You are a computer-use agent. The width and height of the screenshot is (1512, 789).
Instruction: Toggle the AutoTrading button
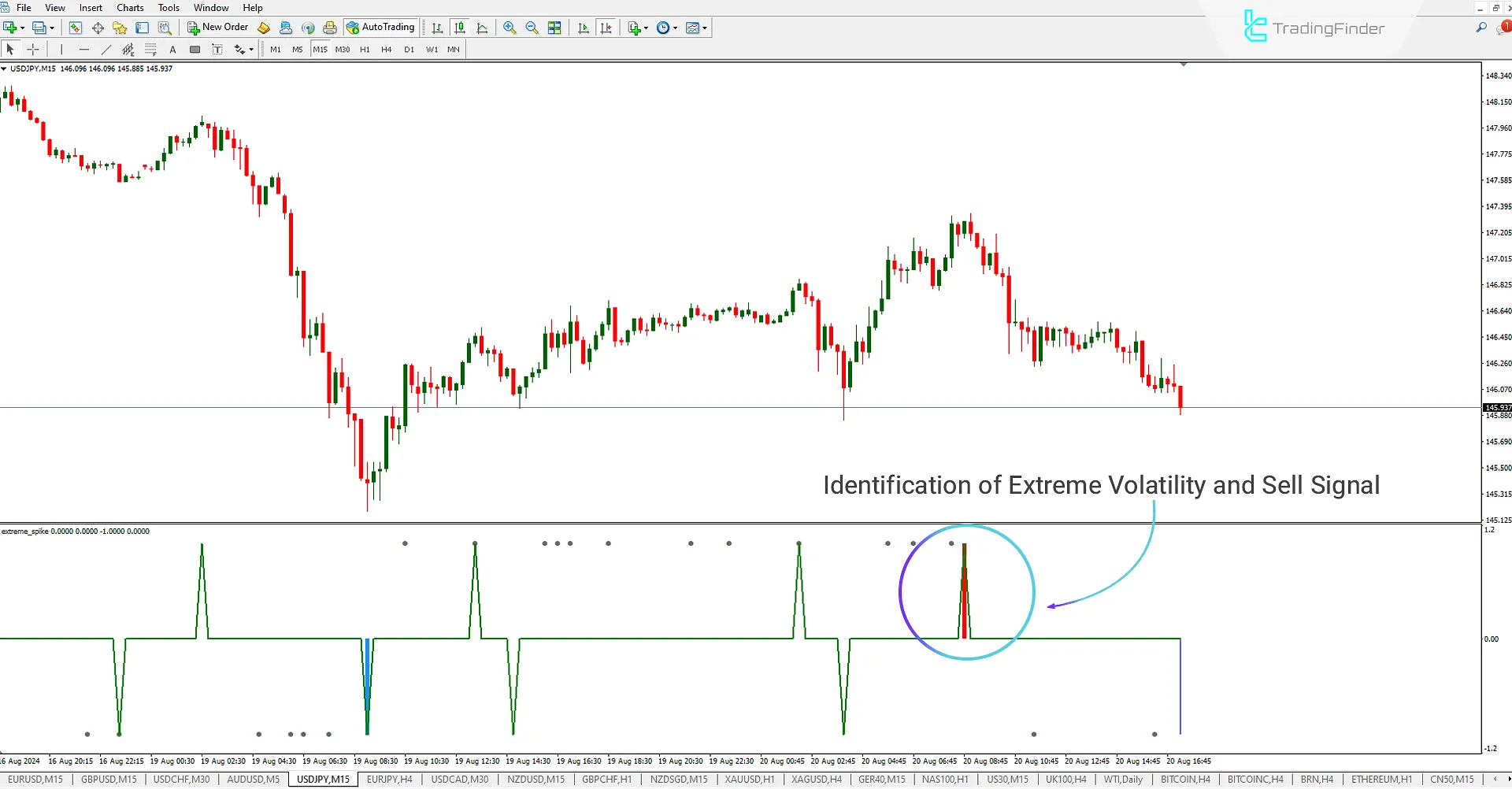pos(381,28)
